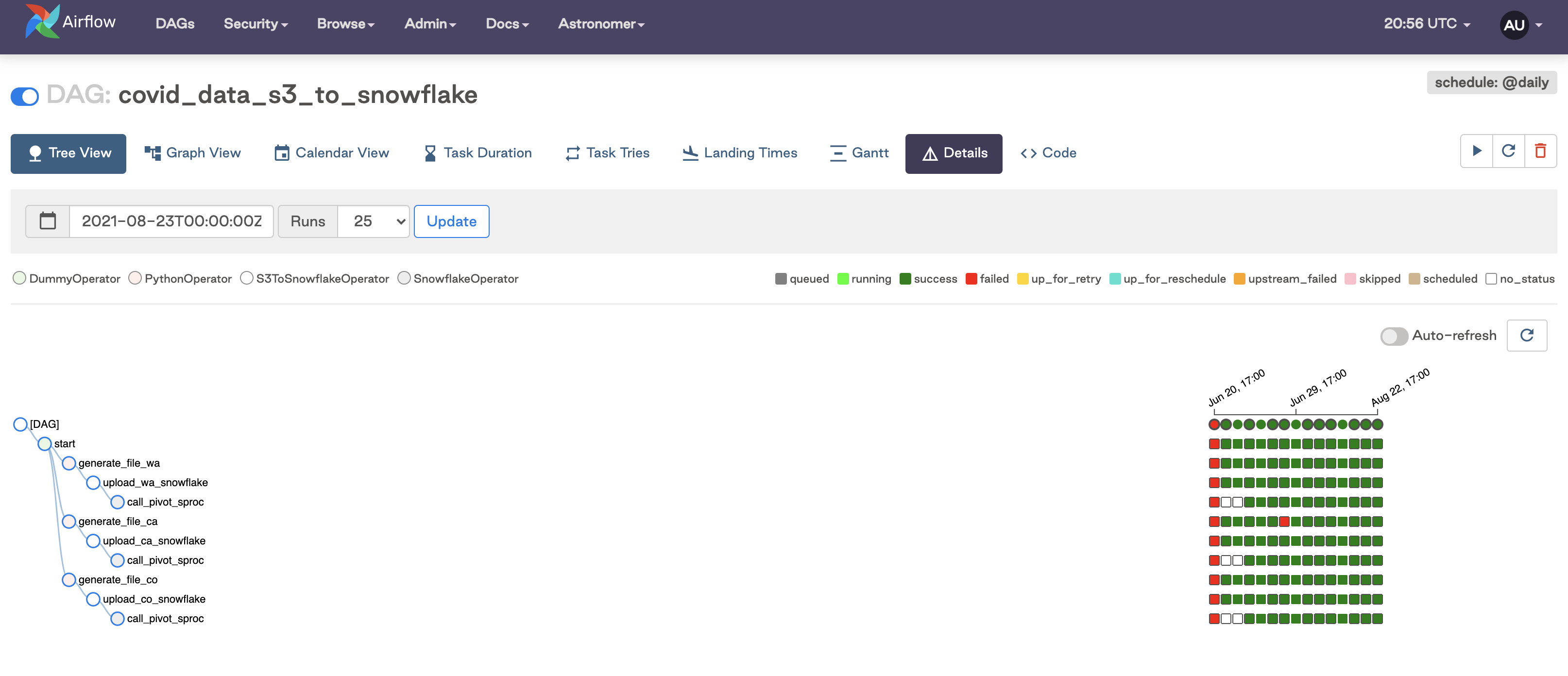Click the first failed DAG run circle
The height and width of the screenshot is (676, 1568).
[1214, 424]
